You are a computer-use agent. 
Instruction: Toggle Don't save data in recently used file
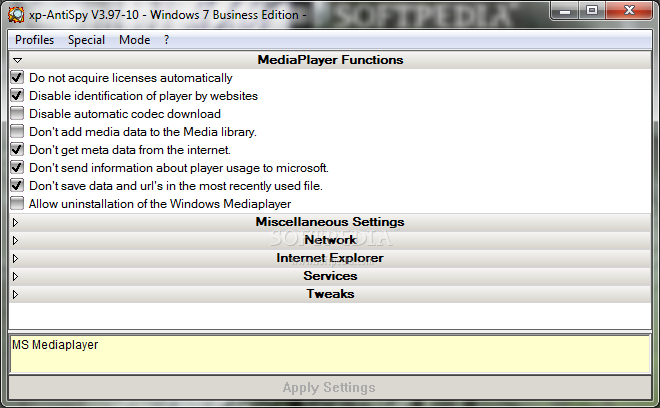pos(17,185)
